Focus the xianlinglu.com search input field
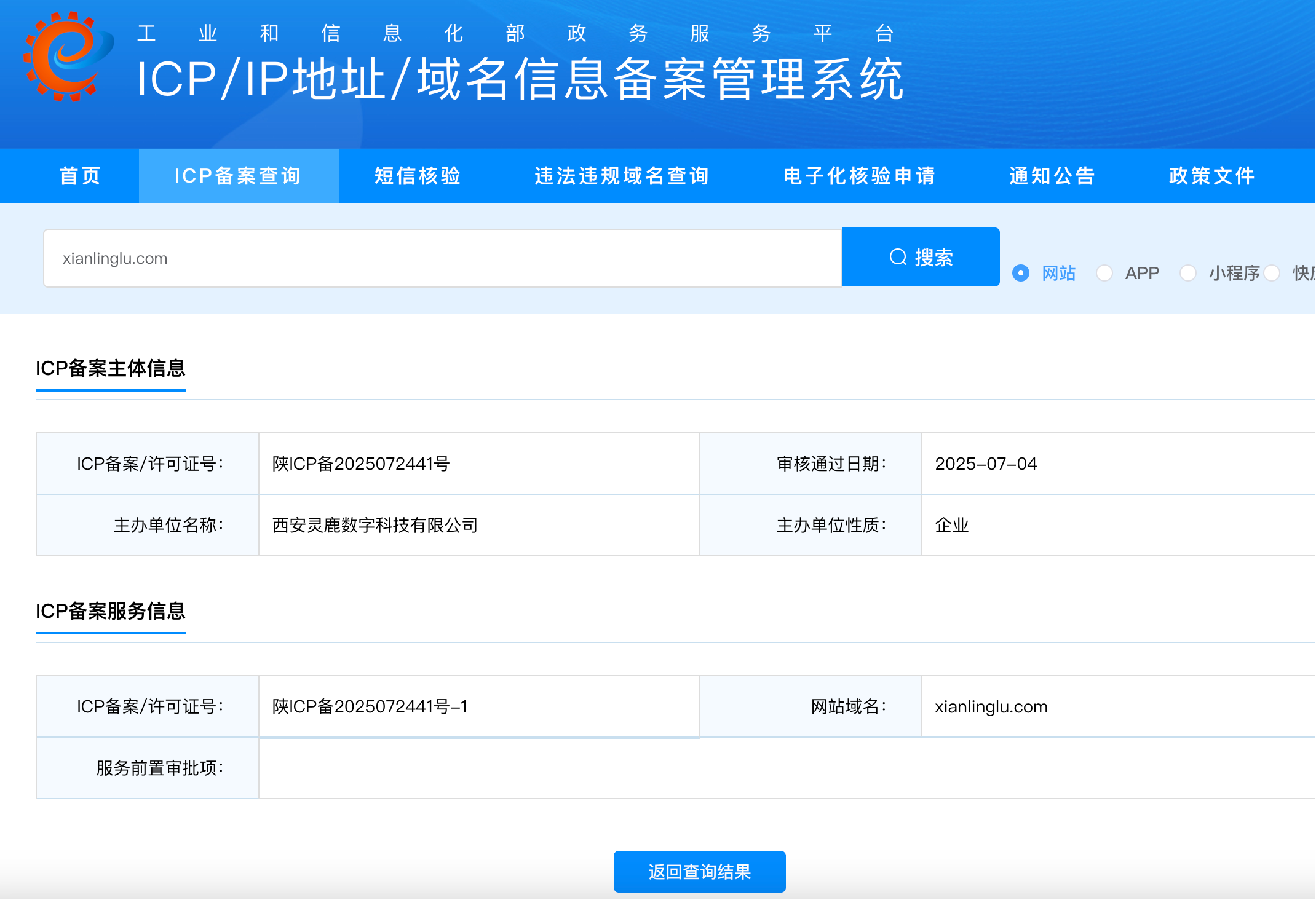The width and height of the screenshot is (1316, 900). click(x=442, y=258)
